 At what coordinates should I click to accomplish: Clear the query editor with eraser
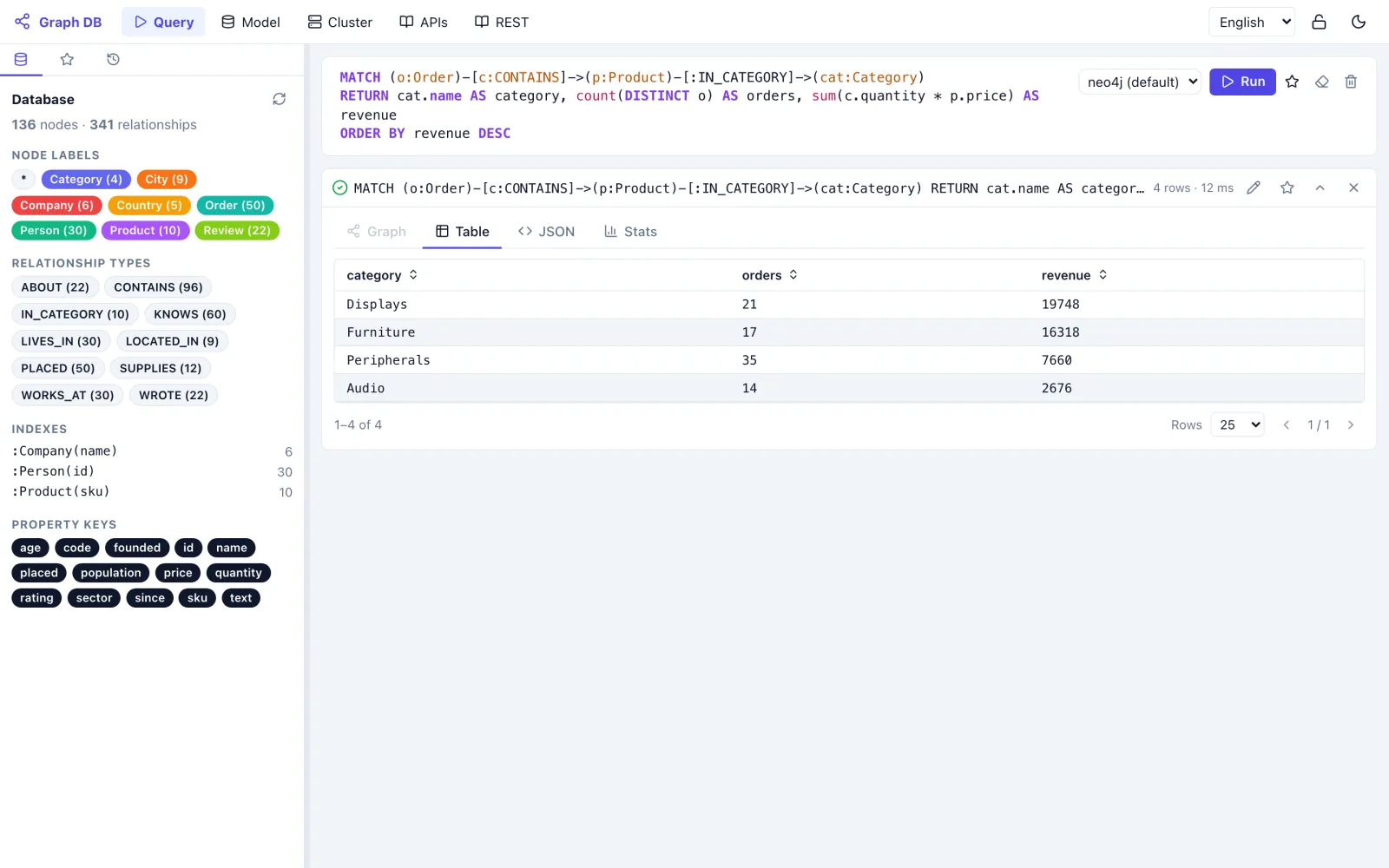(1321, 82)
